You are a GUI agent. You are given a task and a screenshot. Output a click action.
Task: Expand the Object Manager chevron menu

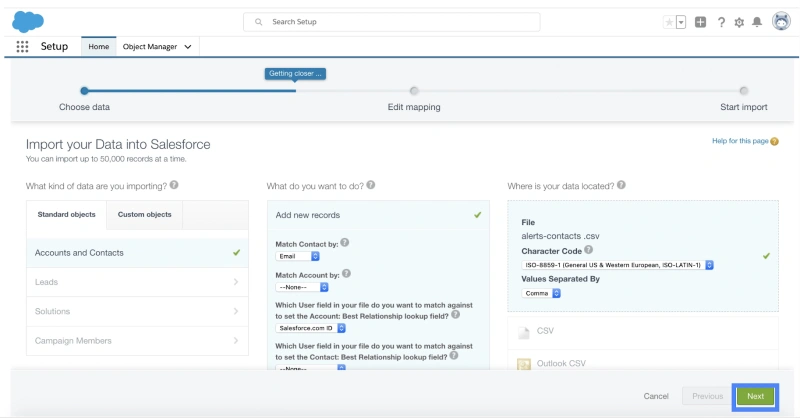(188, 46)
